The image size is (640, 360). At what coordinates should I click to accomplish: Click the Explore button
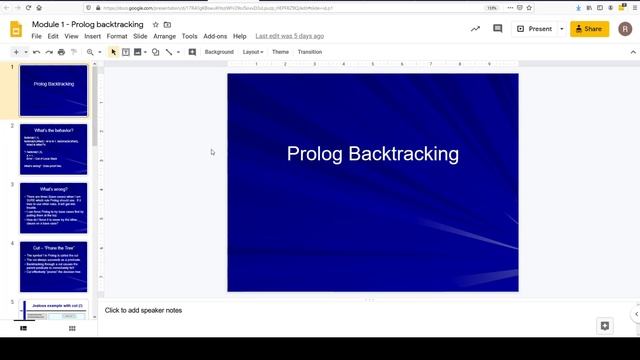point(605,326)
